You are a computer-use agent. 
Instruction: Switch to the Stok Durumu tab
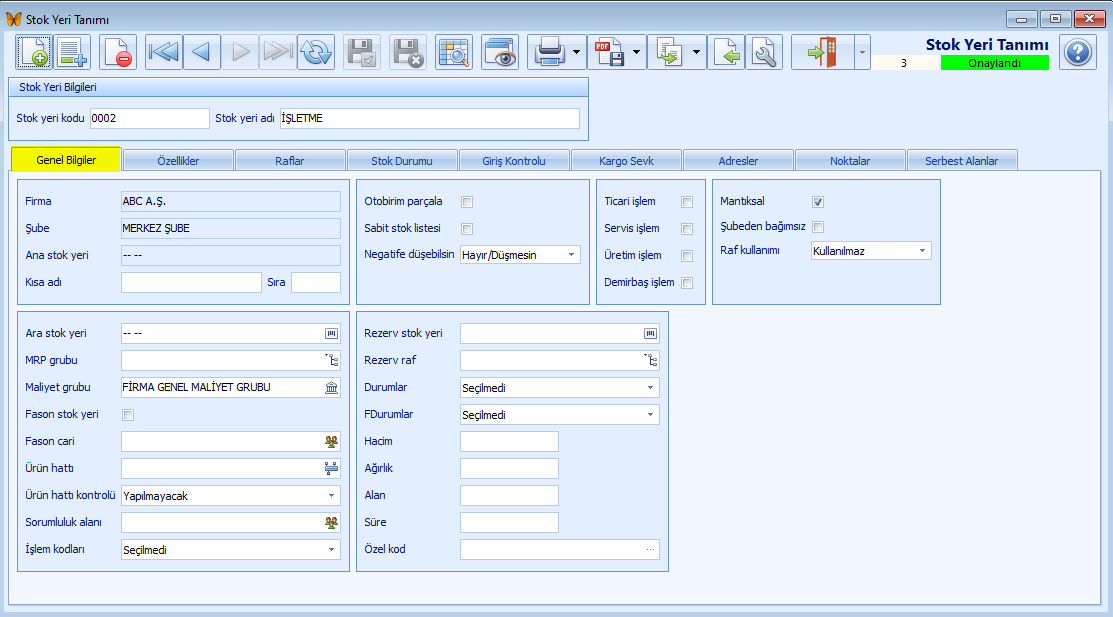coord(402,161)
